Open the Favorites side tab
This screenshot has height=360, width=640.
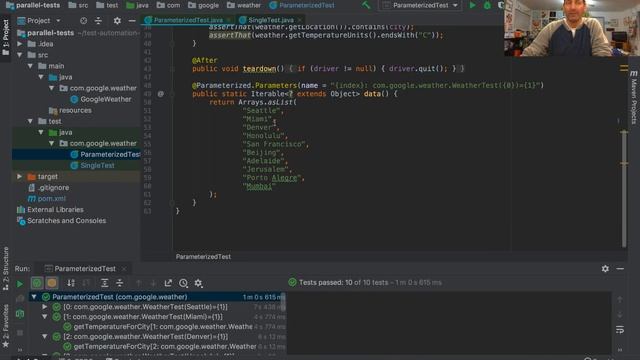tap(5, 326)
